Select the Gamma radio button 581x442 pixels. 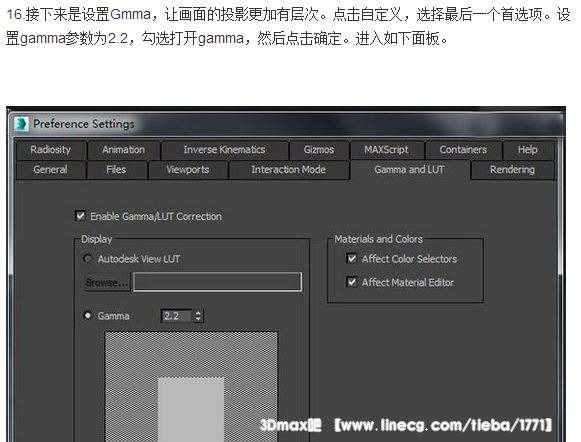click(x=87, y=316)
